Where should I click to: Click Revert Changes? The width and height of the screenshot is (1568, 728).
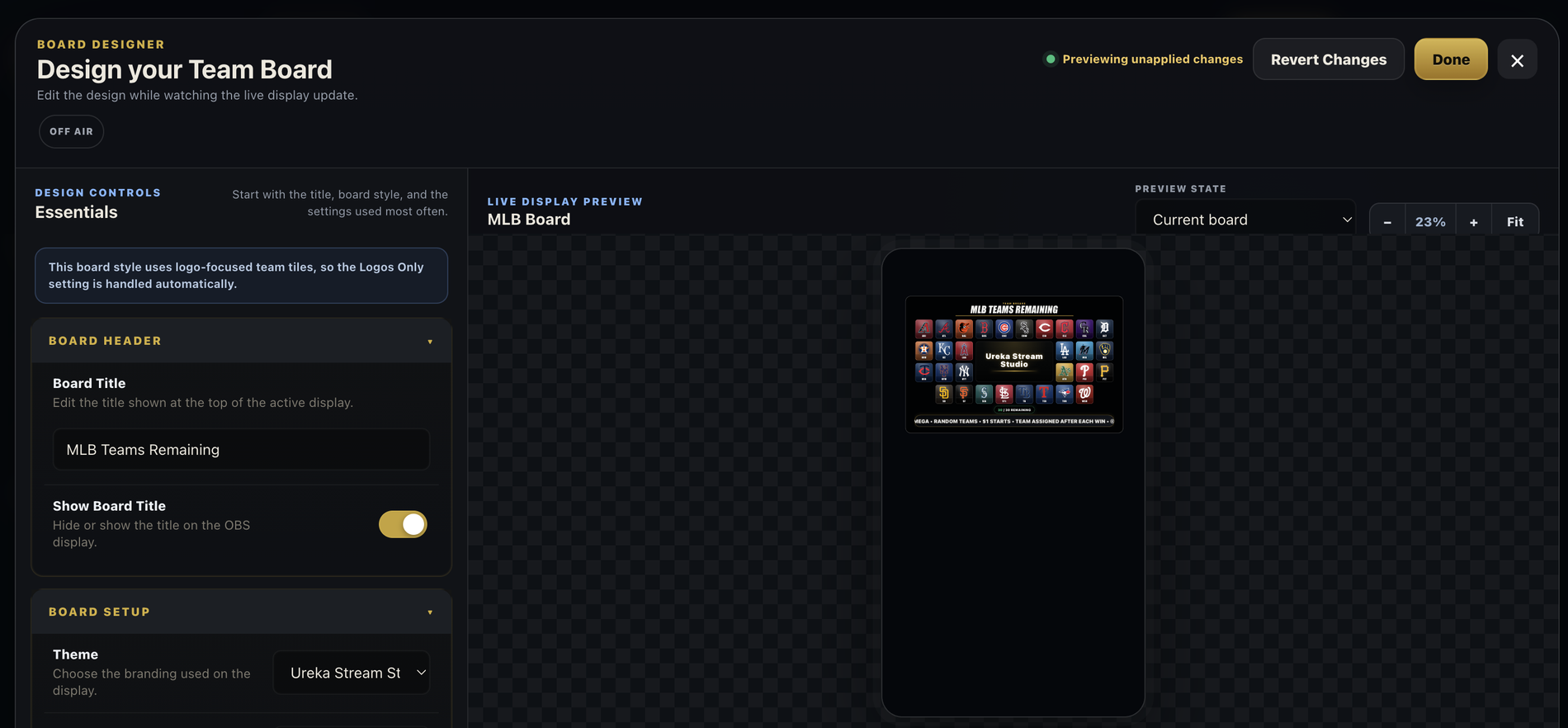(x=1329, y=59)
